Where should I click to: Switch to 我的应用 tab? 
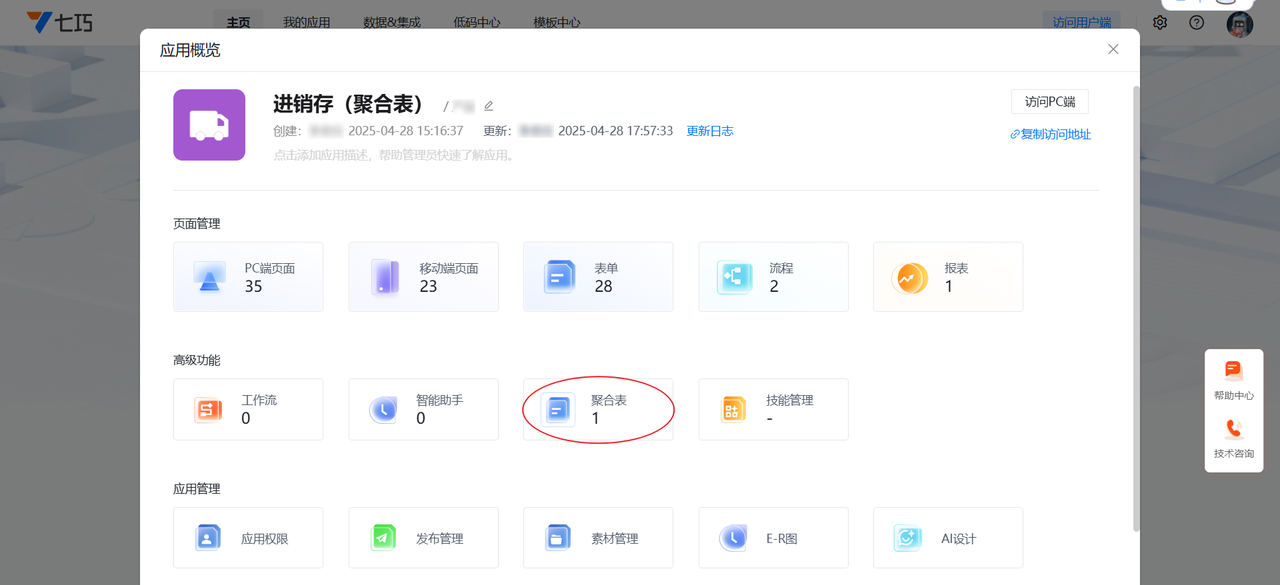[x=306, y=22]
